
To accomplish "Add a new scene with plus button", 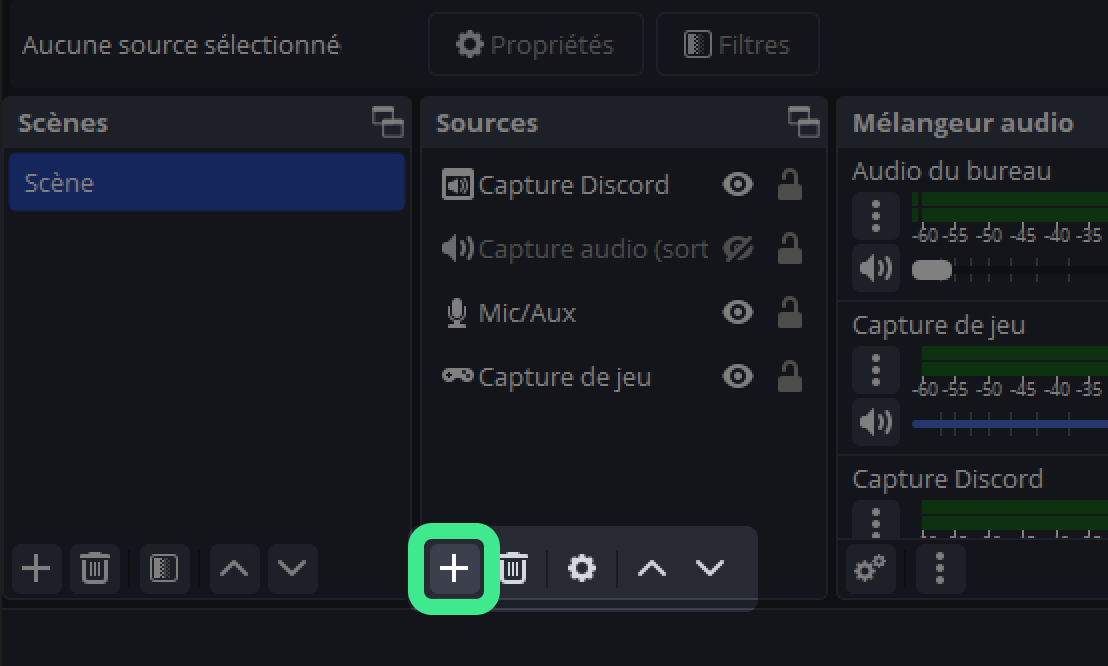I will 36,568.
